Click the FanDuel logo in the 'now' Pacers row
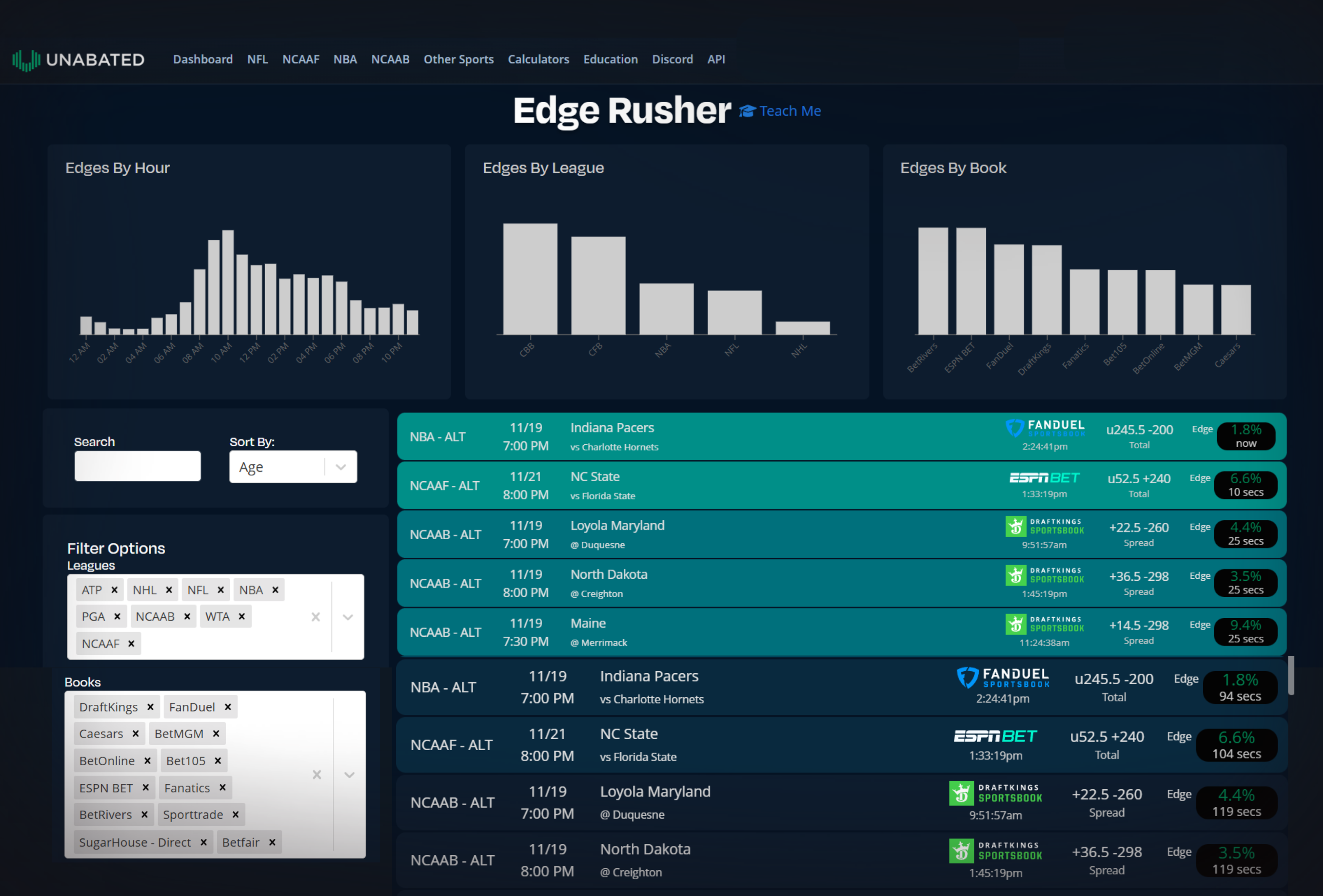Screen dimensions: 1323x896 (x=1045, y=428)
